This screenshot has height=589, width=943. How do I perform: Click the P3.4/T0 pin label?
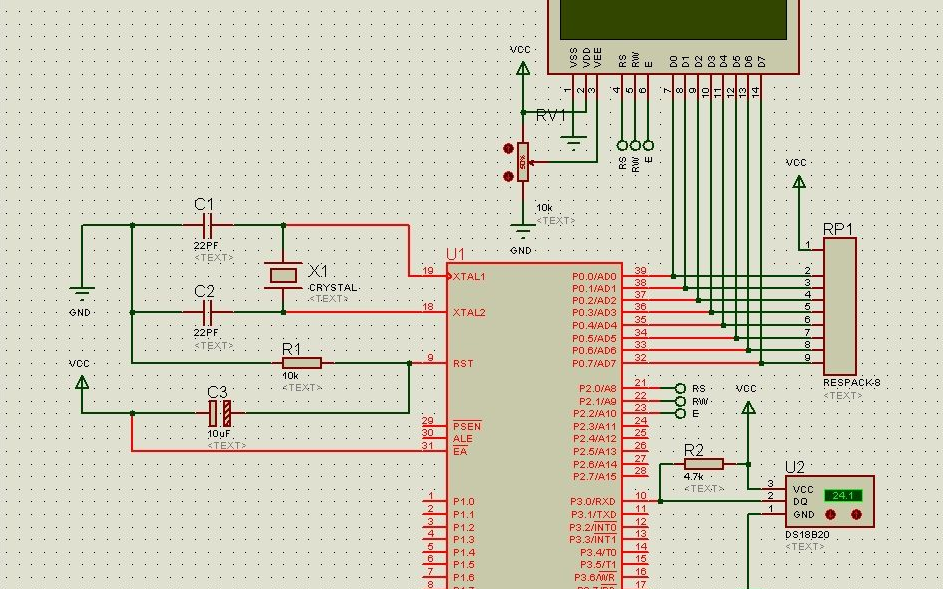click(x=598, y=552)
